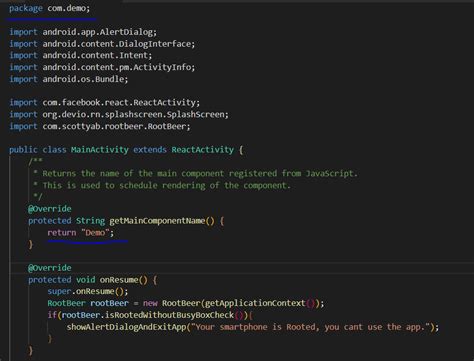Click the isRootedWithoutBusyBoxCheck condition line

point(150,315)
